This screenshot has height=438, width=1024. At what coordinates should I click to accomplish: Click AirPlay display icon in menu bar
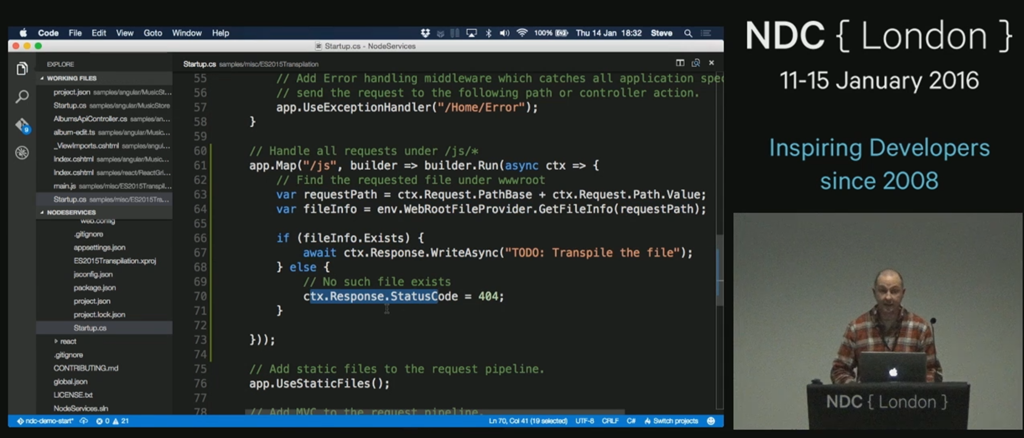[x=472, y=33]
